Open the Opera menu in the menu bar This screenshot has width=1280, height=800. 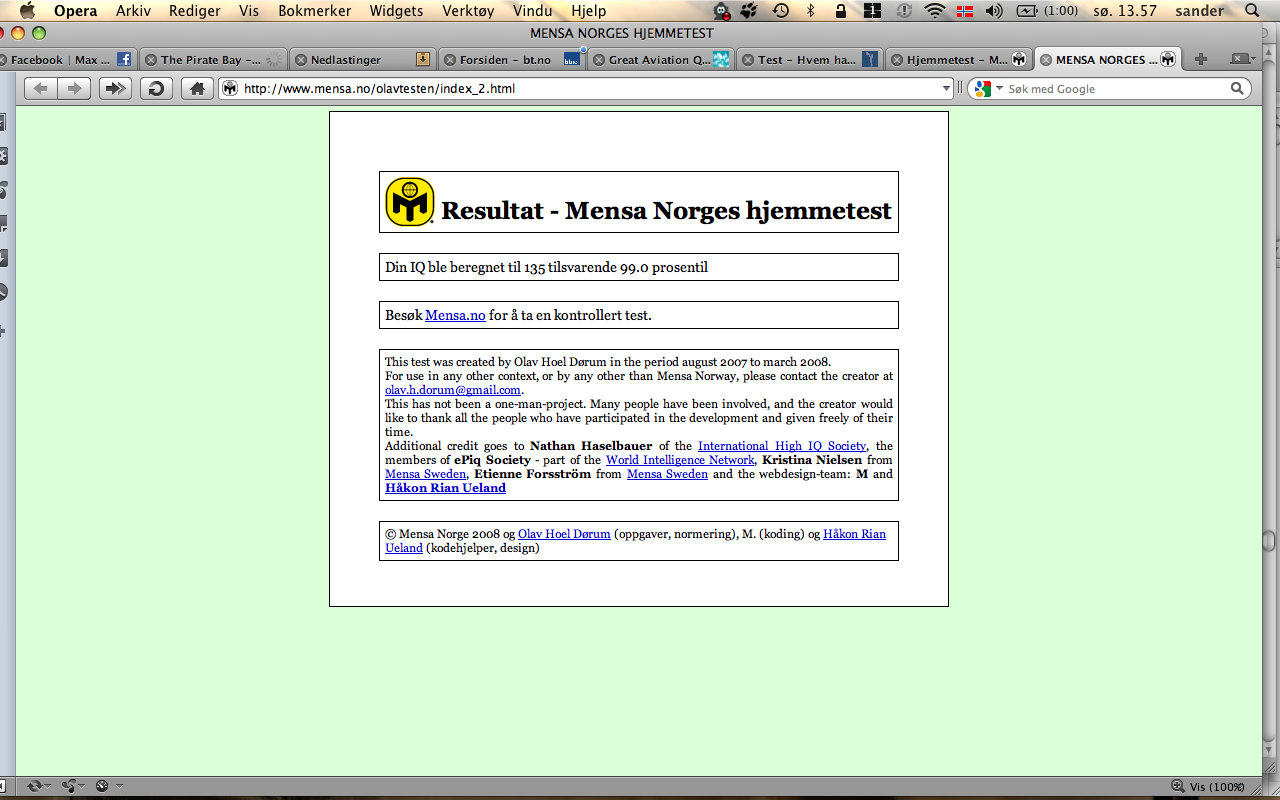coord(76,11)
